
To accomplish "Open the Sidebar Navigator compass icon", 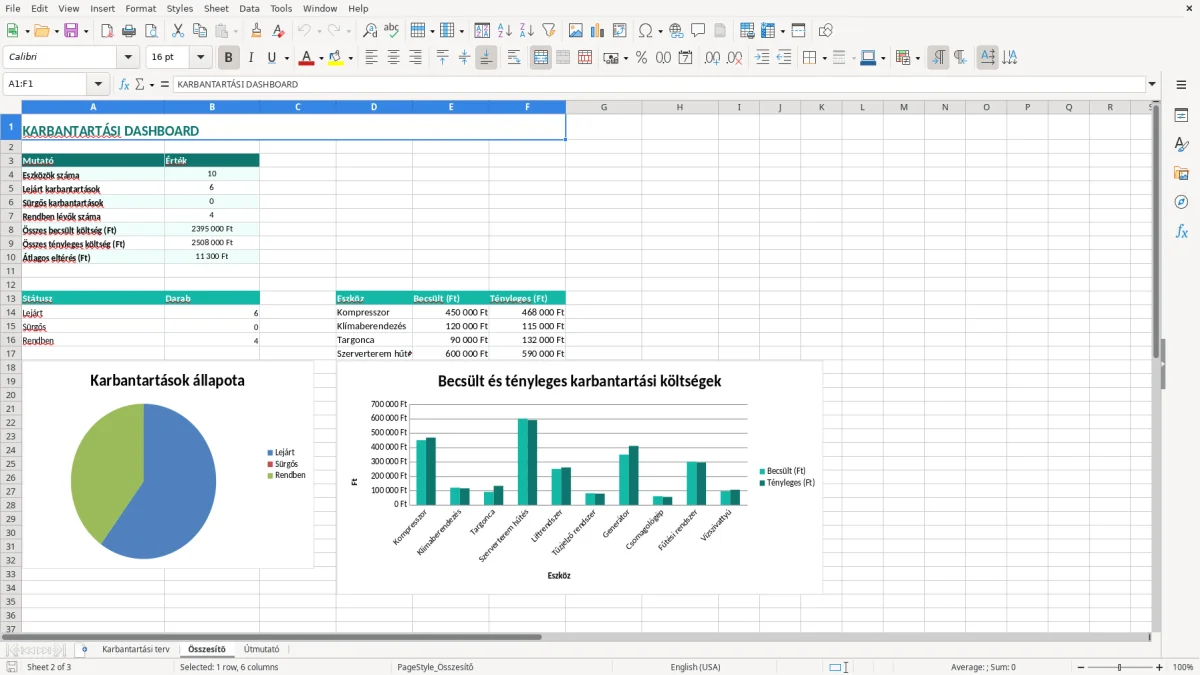I will click(x=1181, y=202).
